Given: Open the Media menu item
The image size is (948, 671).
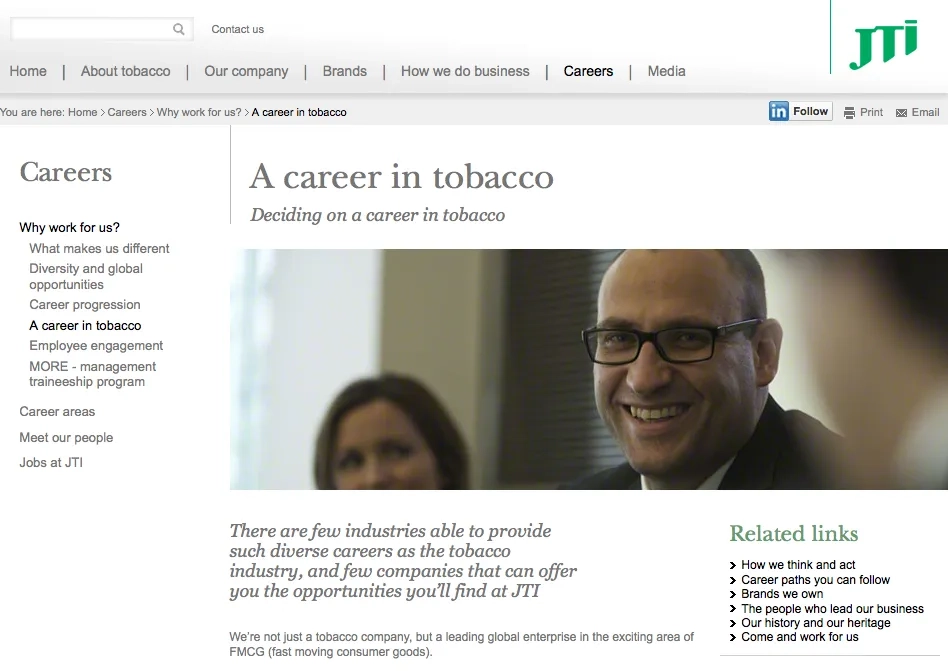Looking at the screenshot, I should click(x=666, y=71).
